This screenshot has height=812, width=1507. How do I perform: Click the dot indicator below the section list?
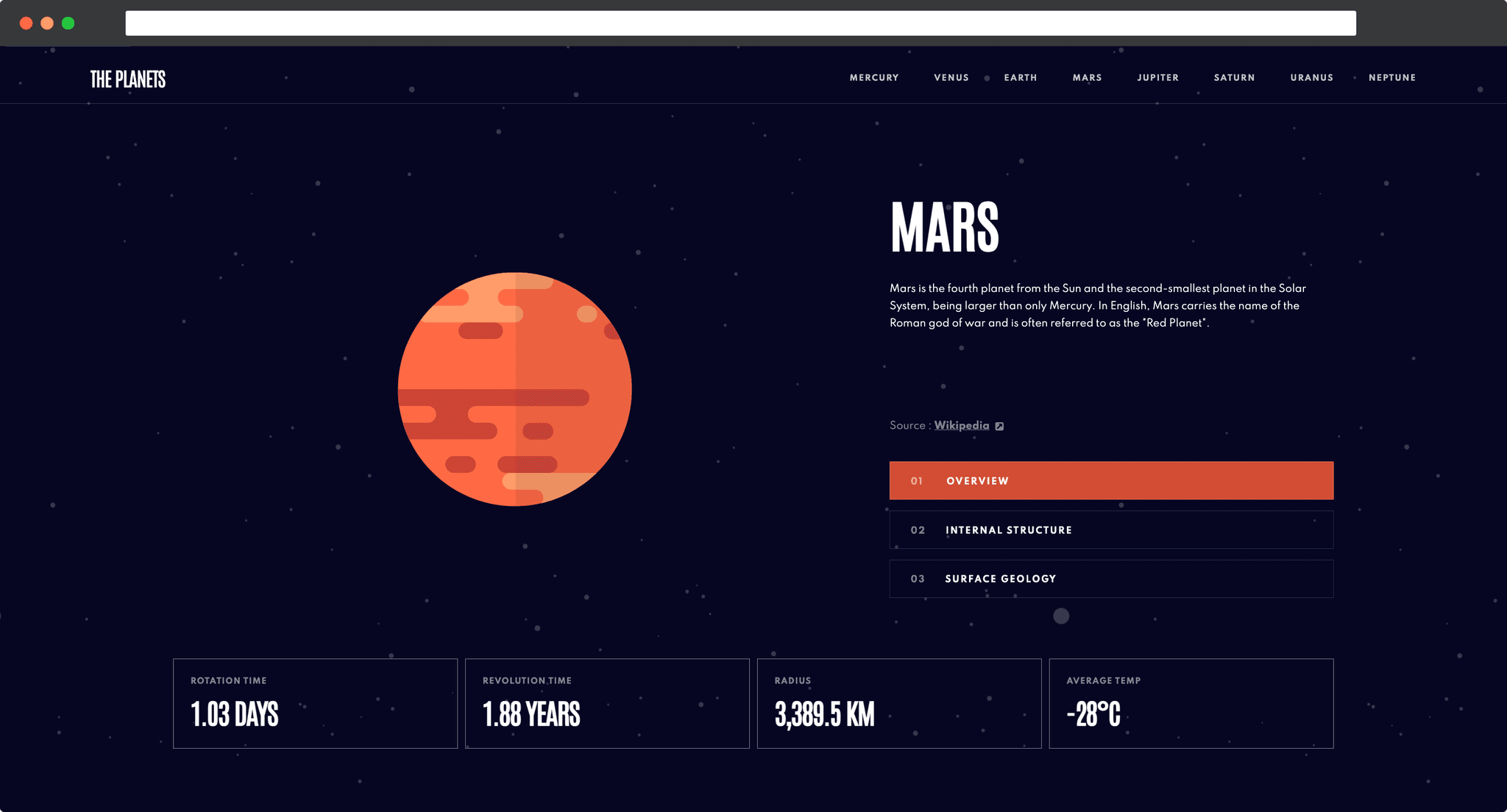click(x=1061, y=616)
